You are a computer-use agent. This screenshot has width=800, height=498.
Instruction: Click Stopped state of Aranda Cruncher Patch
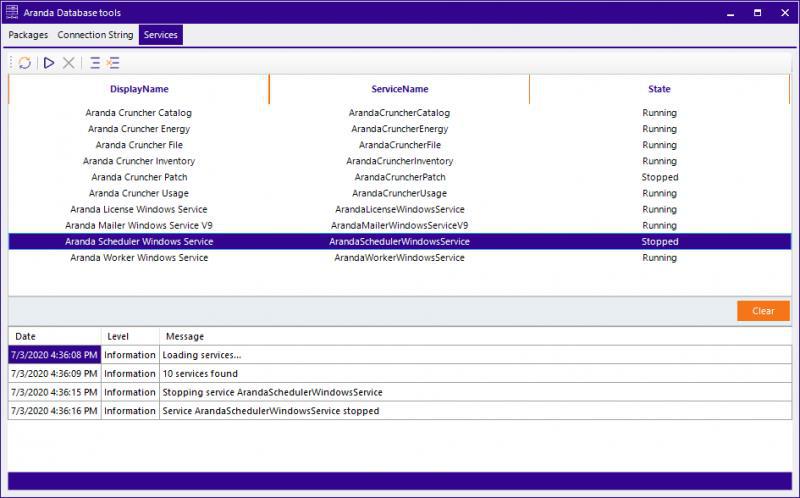click(660, 177)
